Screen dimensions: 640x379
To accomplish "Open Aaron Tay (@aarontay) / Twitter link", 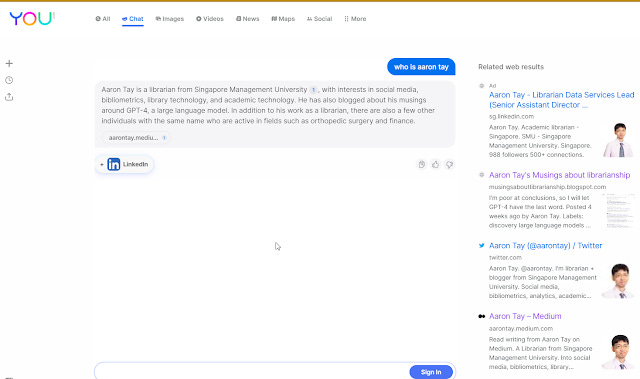I will pyautogui.click(x=545, y=246).
